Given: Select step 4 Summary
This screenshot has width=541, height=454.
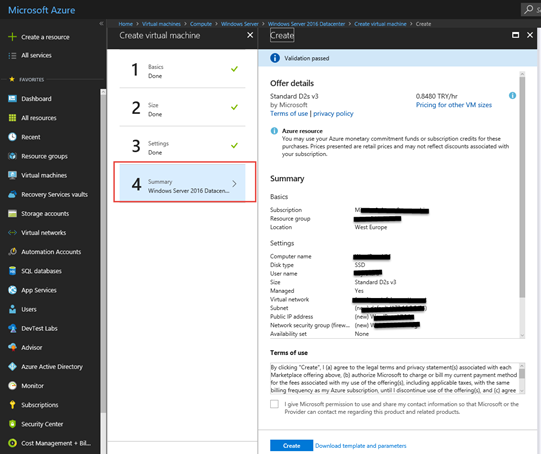Looking at the screenshot, I should (182, 183).
